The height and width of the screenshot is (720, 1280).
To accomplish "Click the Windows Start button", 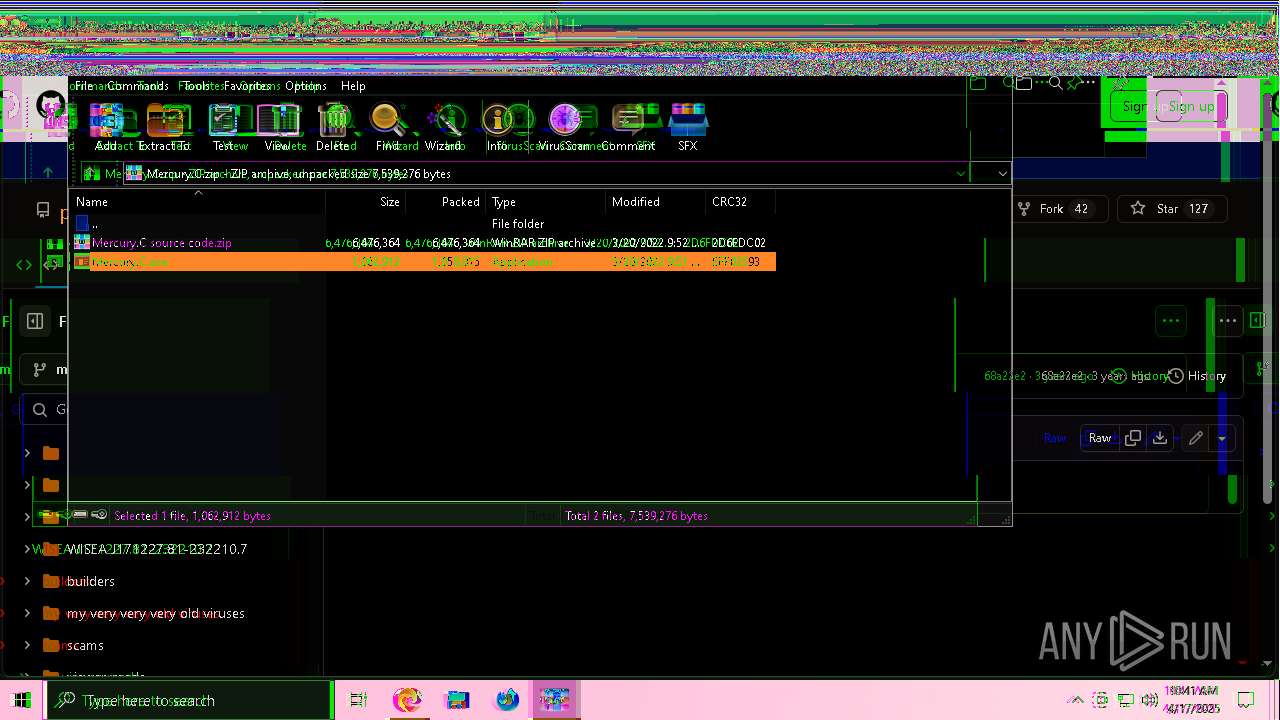I will [x=22, y=700].
